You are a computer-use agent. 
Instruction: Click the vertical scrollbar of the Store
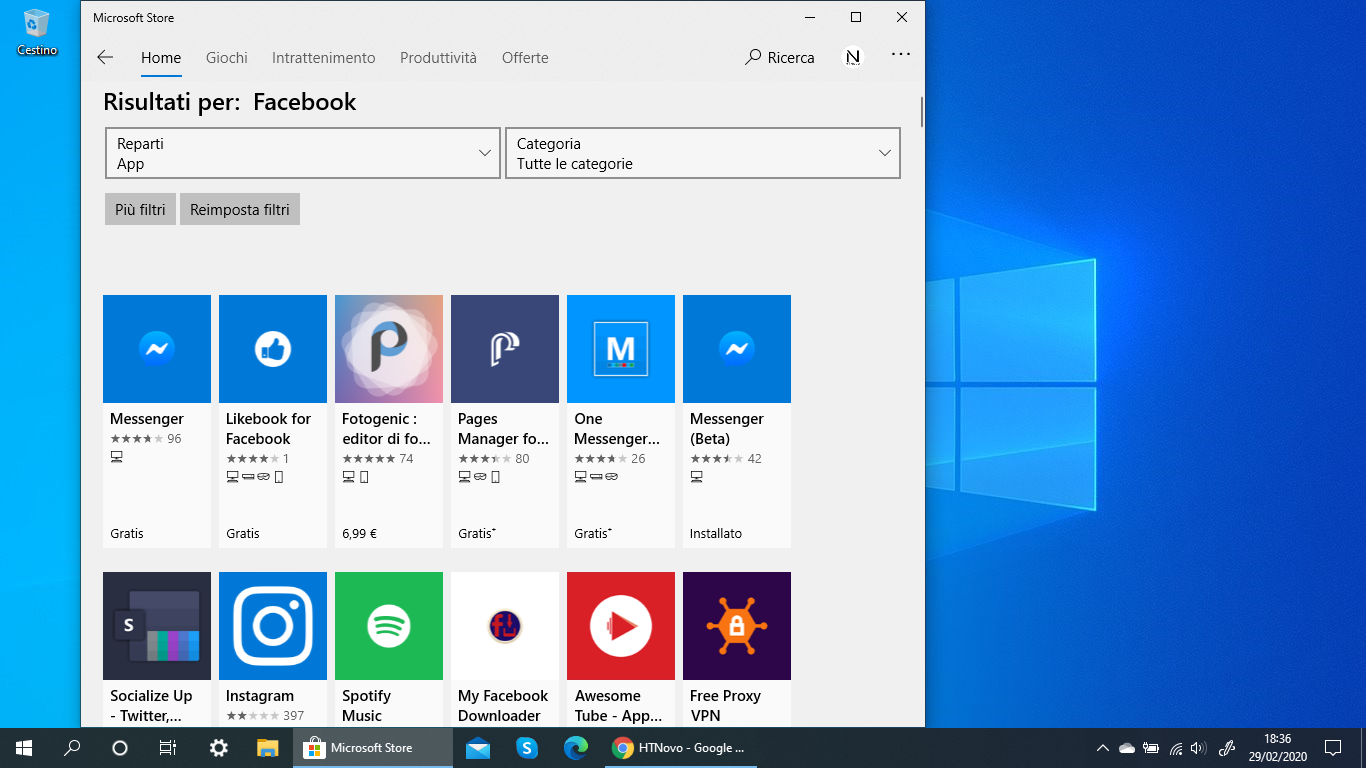(x=921, y=110)
